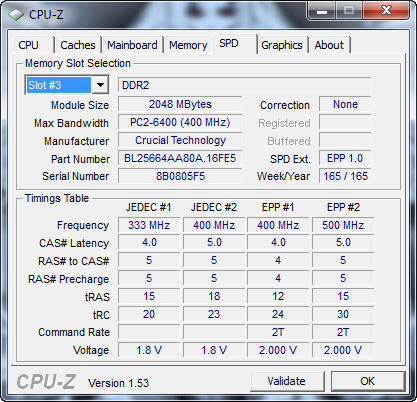417x402 pixels.
Task: View the About tab
Action: [x=329, y=45]
